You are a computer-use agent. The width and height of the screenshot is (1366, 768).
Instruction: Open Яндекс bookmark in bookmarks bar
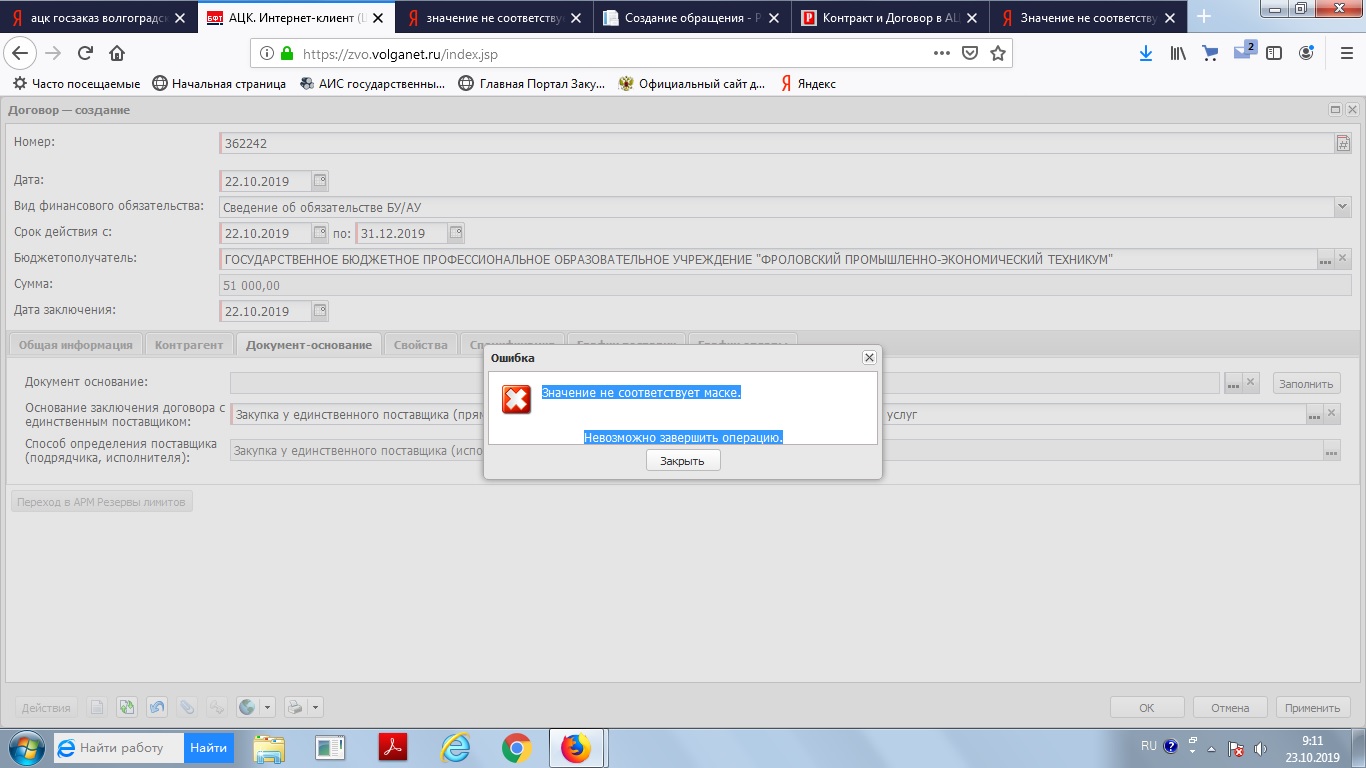[809, 84]
